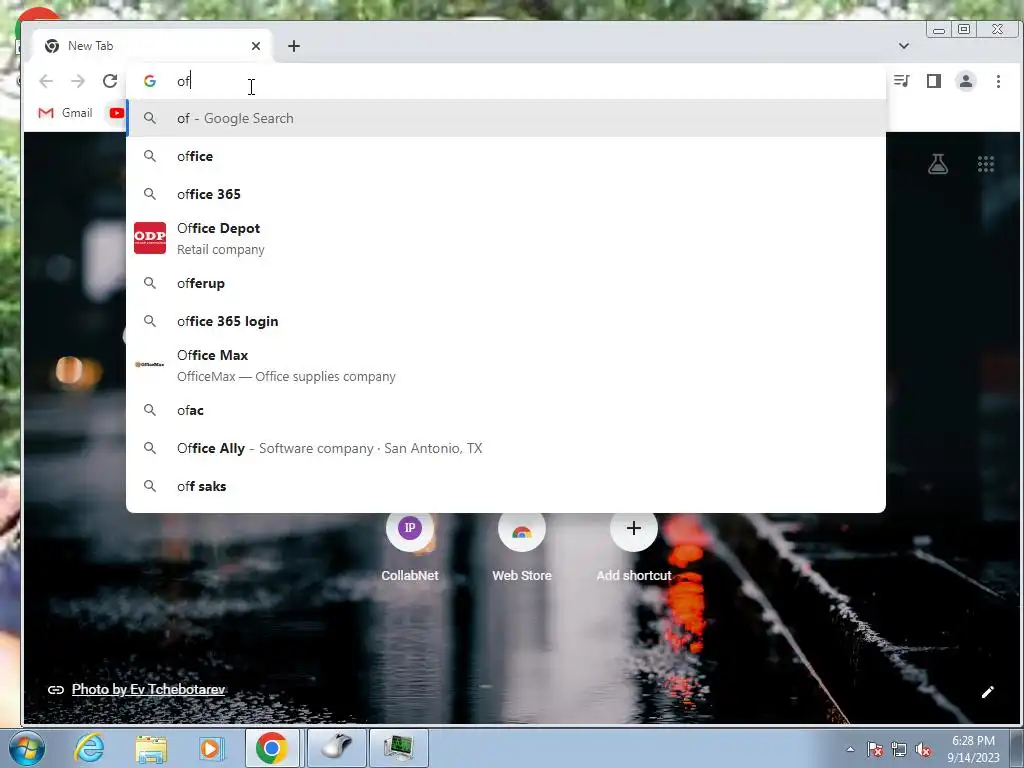This screenshot has height=768, width=1024.
Task: Open the Windows Start menu
Action: (27, 748)
